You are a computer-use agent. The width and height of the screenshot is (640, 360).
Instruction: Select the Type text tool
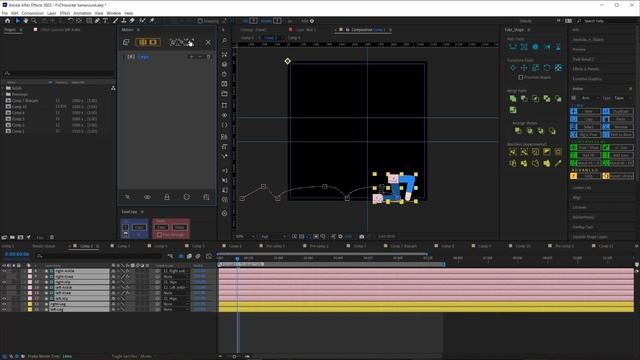(x=105, y=20)
